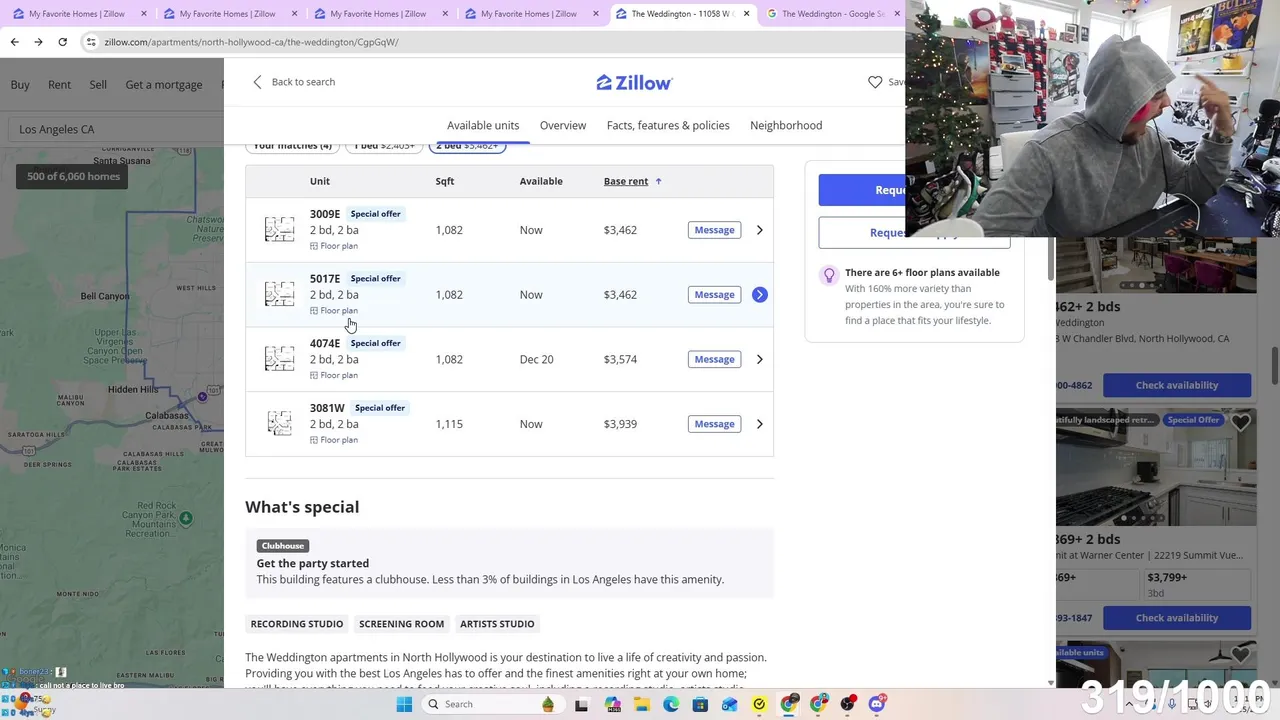Click Los Angeles CA search field
This screenshot has height=720, width=1280.
coord(115,129)
